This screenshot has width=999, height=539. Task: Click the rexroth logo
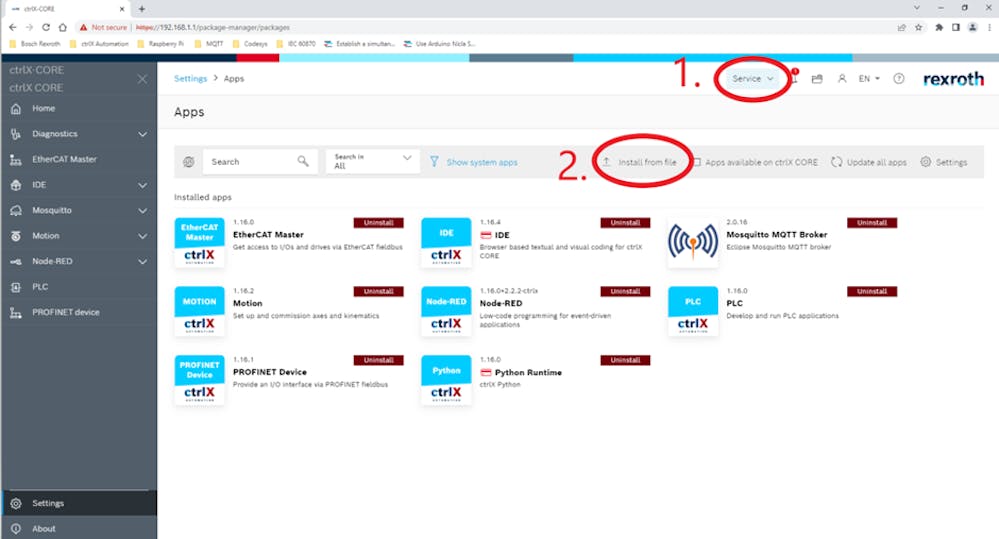pos(953,79)
